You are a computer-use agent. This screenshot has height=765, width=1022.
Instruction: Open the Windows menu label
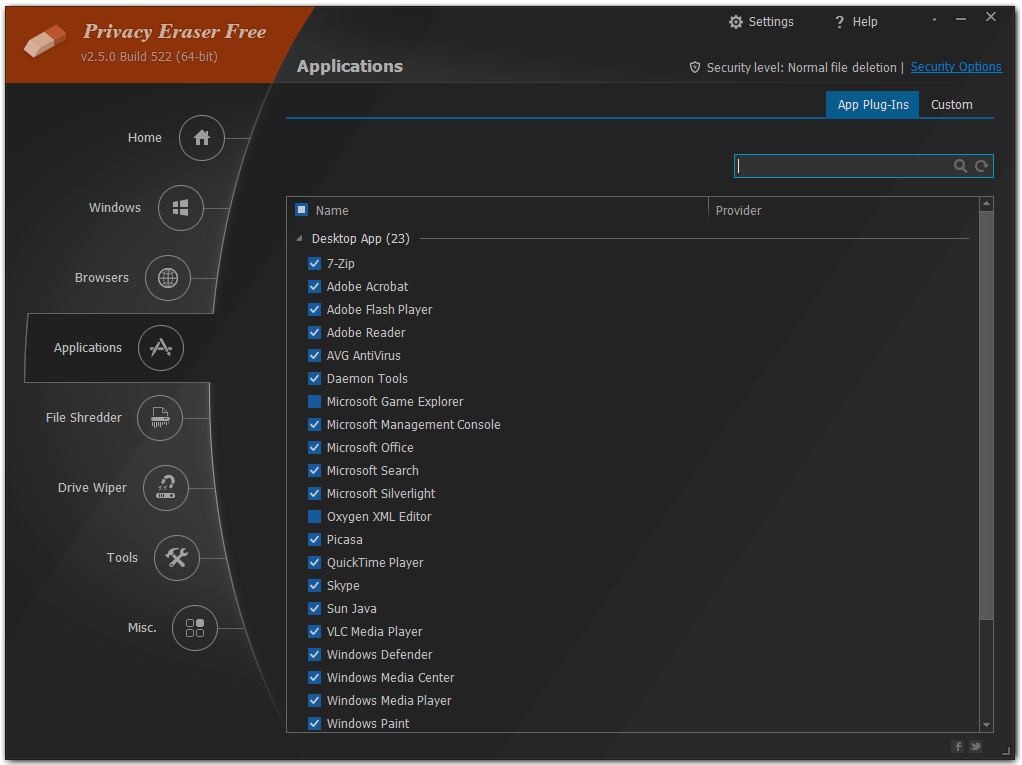point(115,207)
